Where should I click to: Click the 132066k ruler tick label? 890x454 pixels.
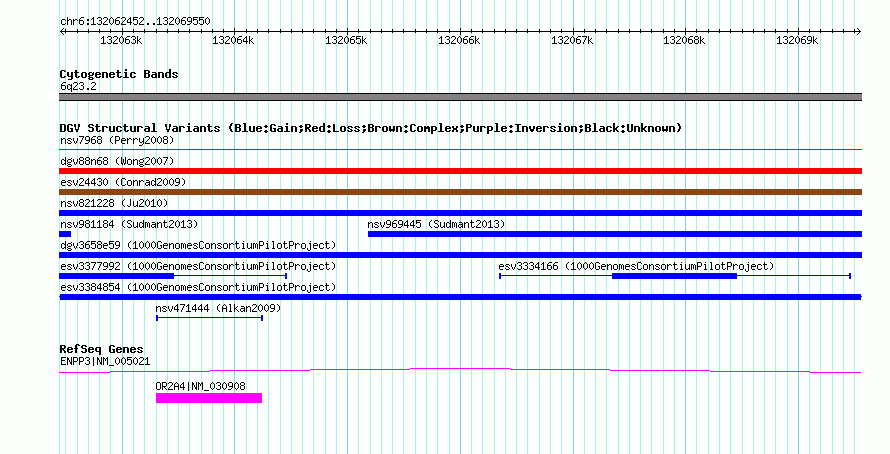459,40
